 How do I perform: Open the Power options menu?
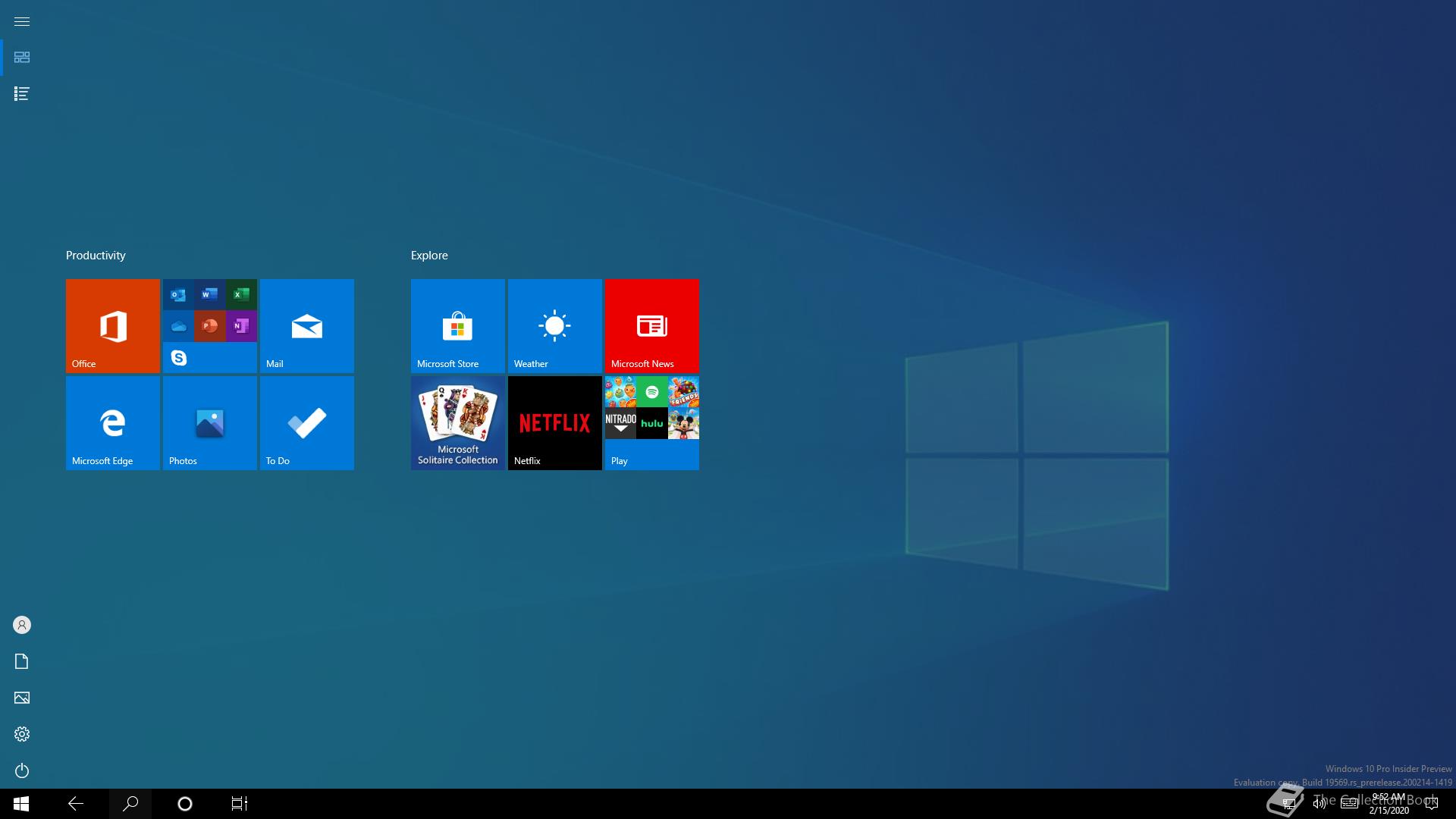22,770
